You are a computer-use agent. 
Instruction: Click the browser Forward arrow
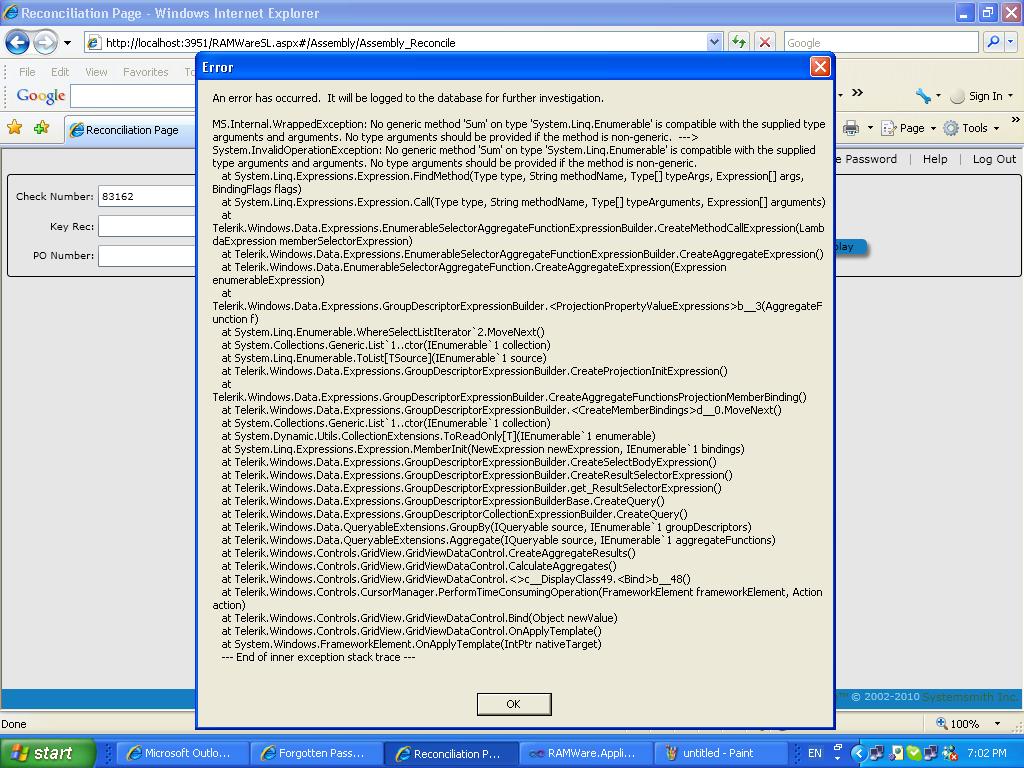(45, 43)
